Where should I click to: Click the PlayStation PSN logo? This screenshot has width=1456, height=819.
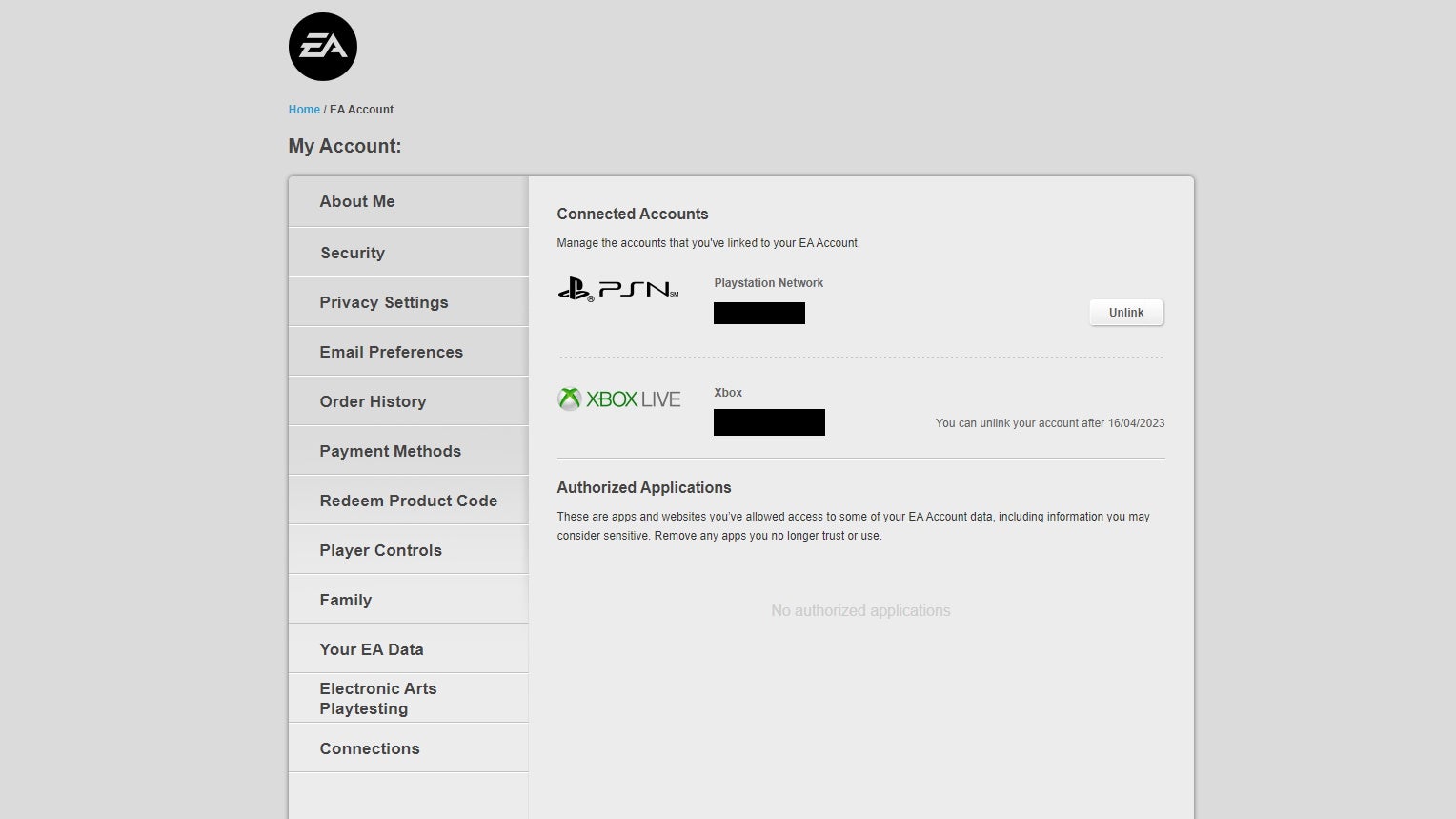point(618,289)
